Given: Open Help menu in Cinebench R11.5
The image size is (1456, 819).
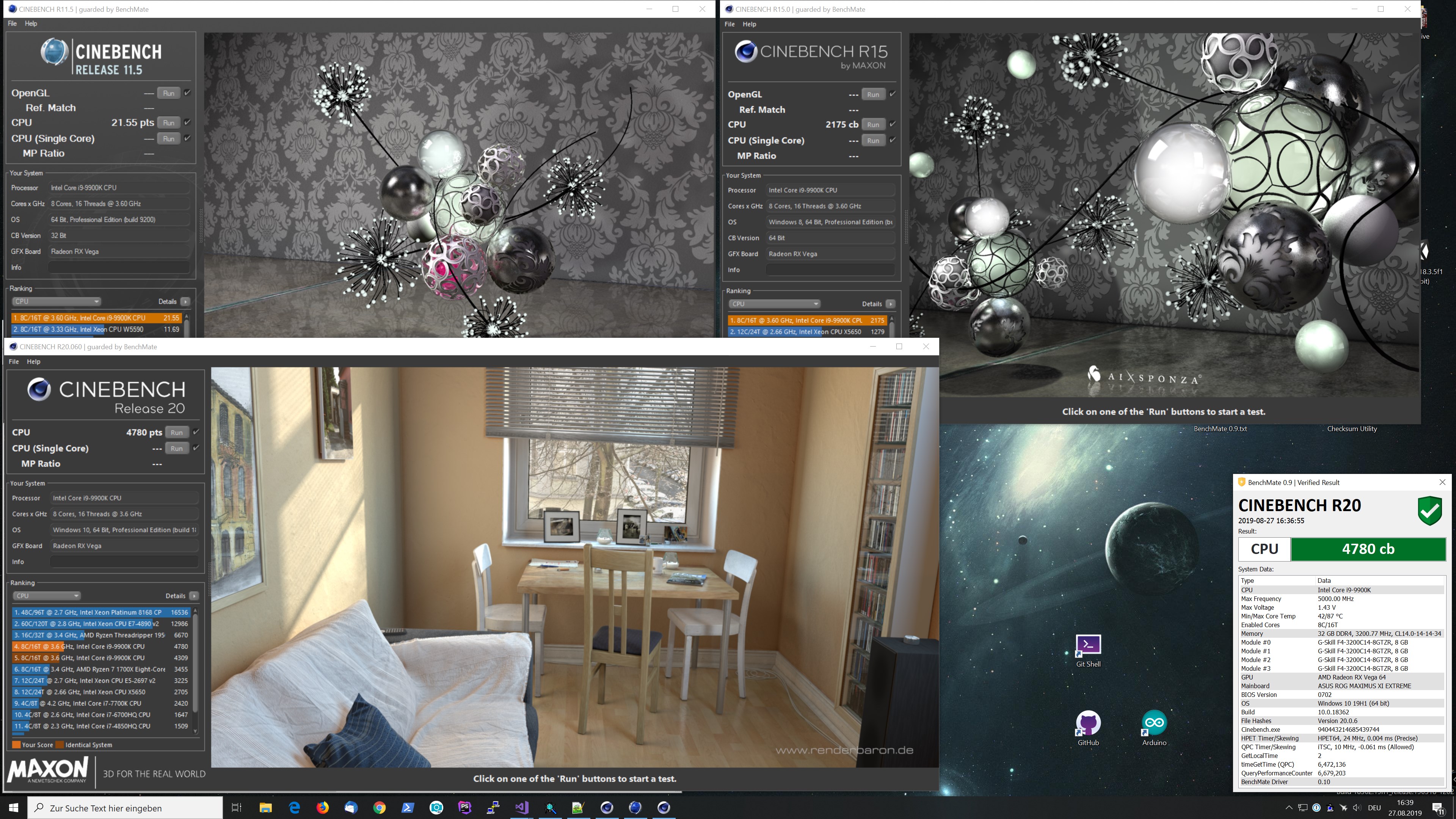Looking at the screenshot, I should pos(30,23).
